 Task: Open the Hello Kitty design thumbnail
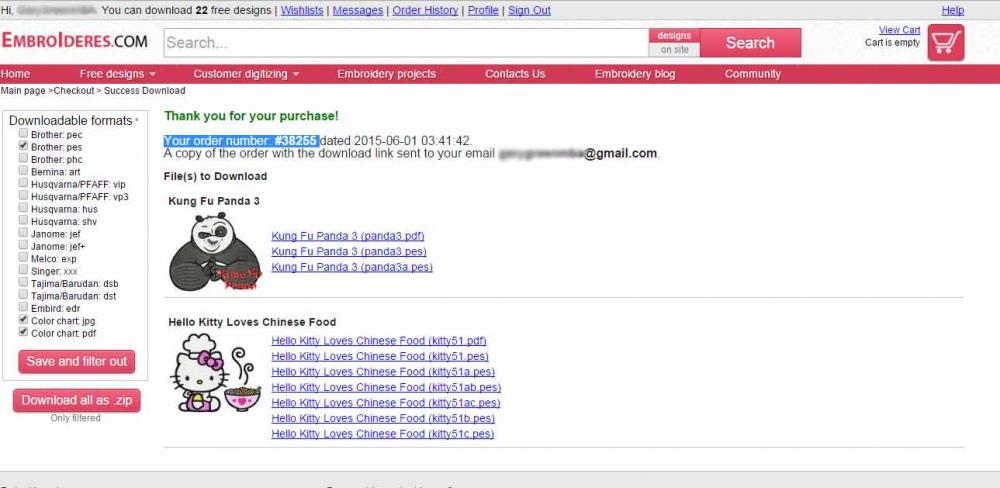pos(215,373)
